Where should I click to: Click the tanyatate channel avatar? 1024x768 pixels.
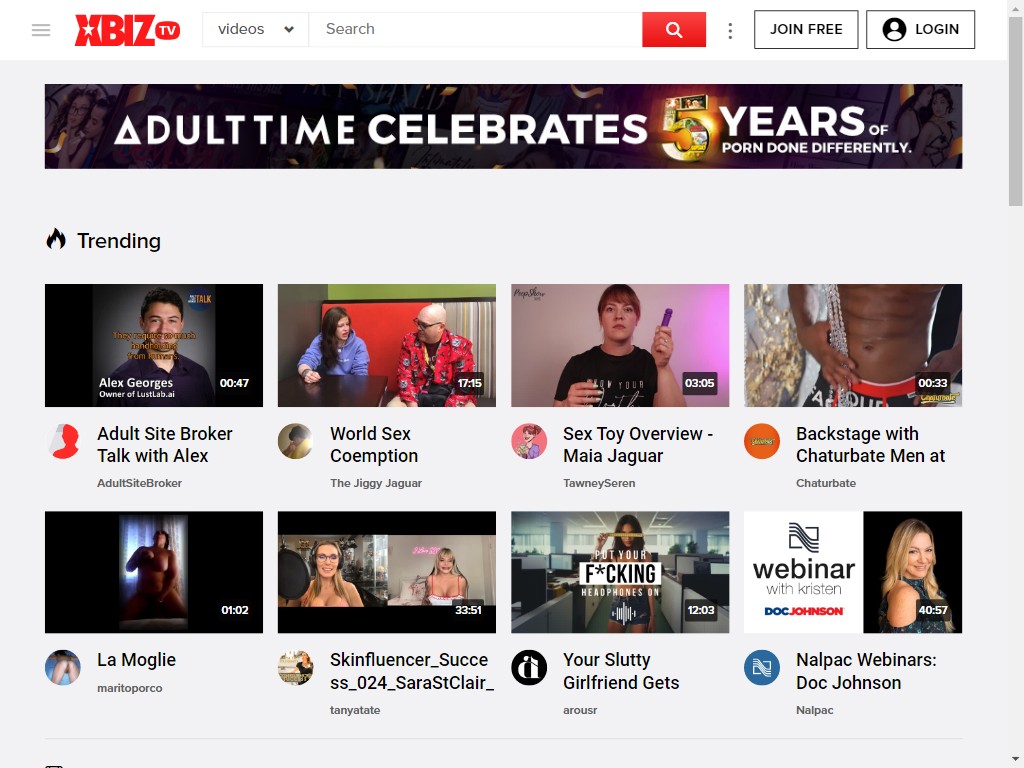[296, 667]
